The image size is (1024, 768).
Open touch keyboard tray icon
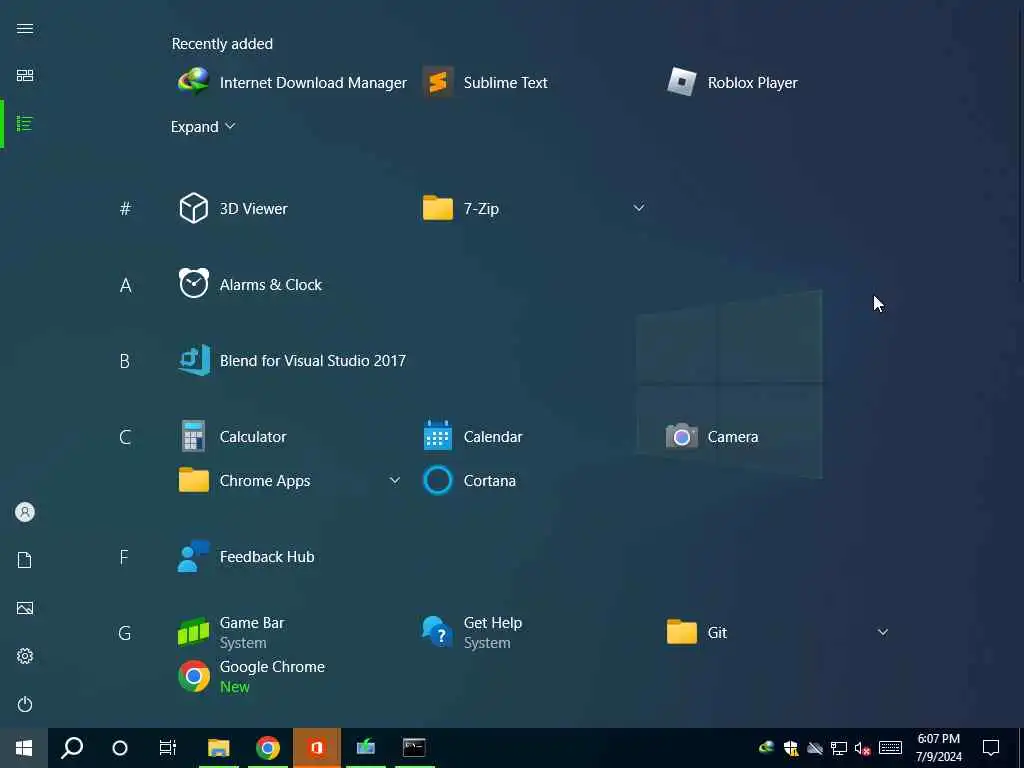(890, 748)
